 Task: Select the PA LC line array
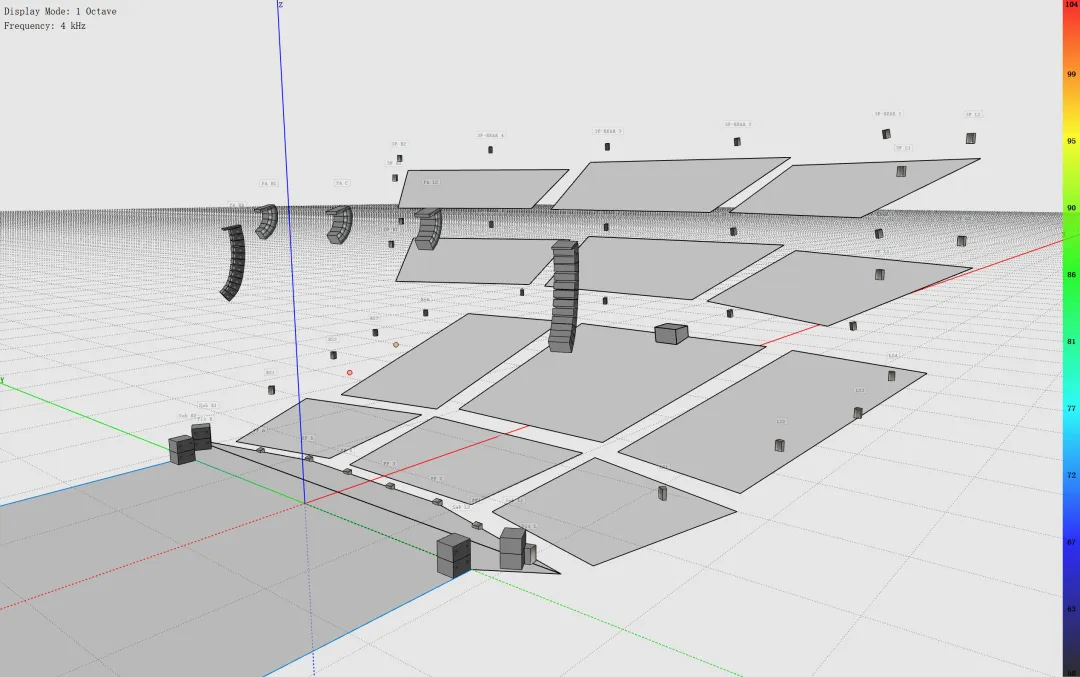(x=428, y=229)
